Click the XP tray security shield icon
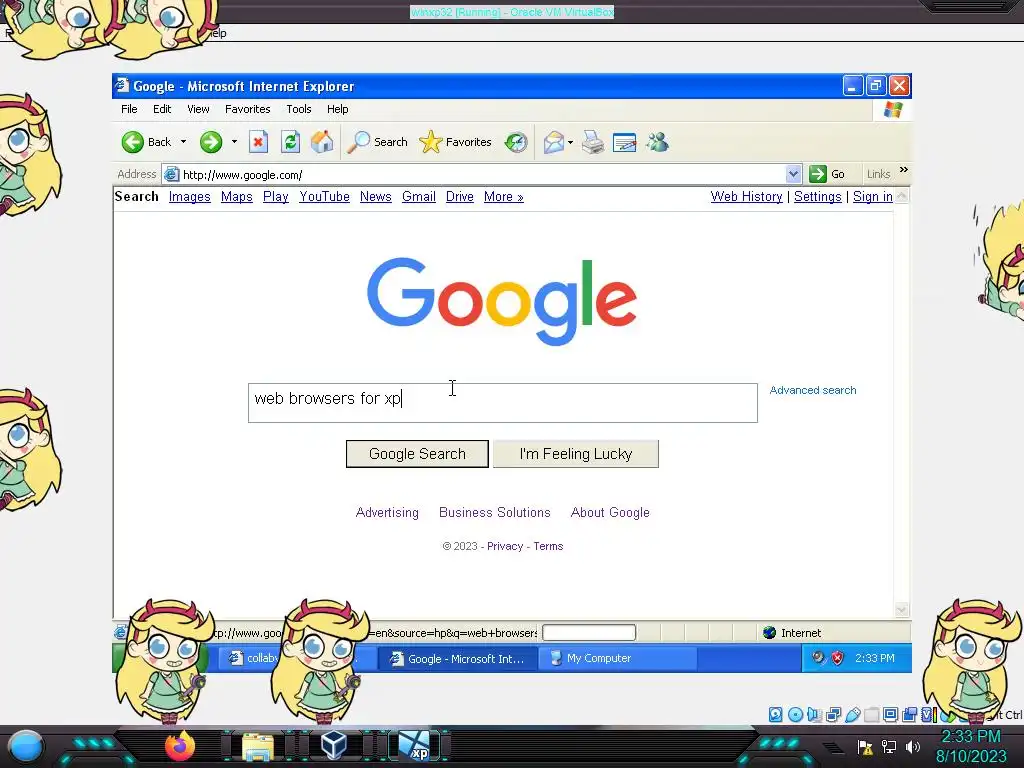 click(x=837, y=658)
